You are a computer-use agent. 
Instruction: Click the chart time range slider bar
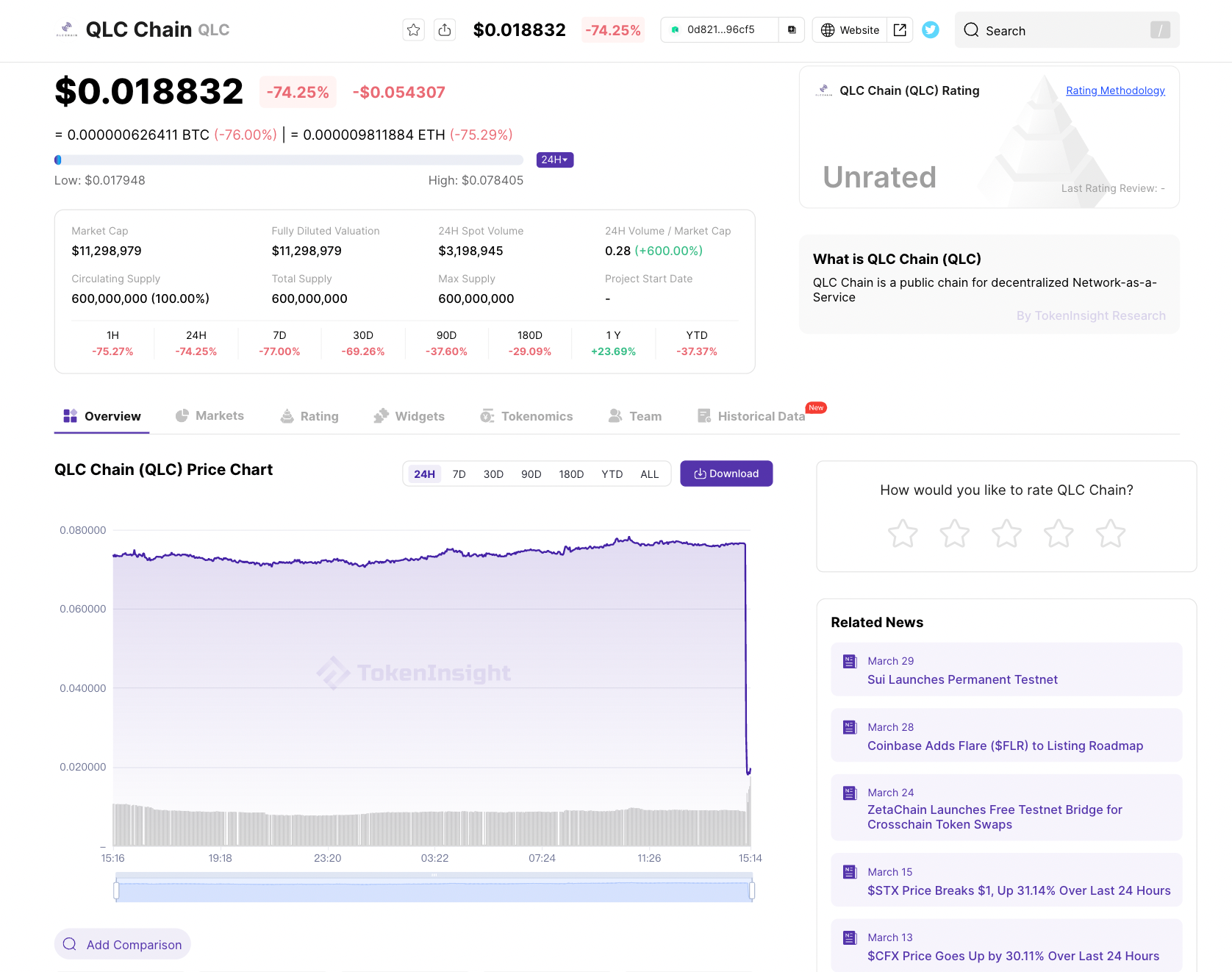434,891
